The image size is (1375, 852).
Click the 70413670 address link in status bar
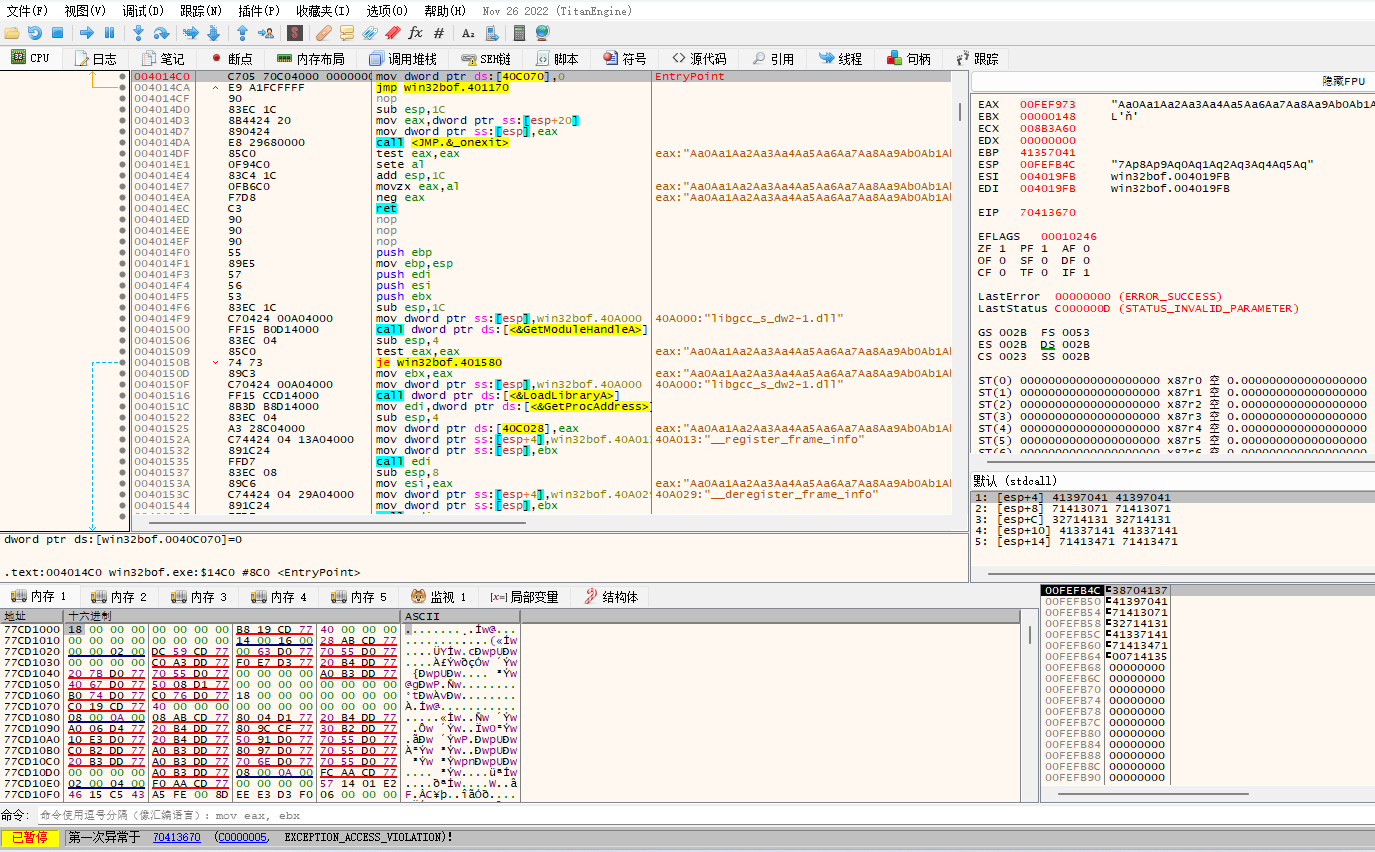point(176,837)
